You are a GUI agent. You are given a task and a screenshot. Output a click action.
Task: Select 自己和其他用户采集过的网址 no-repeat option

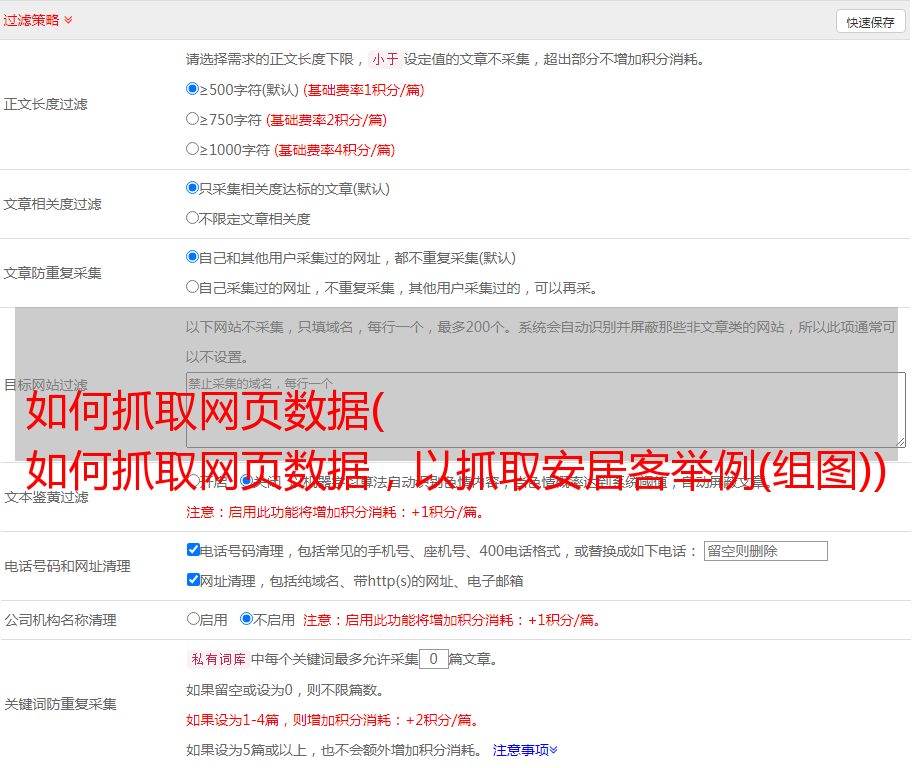[193, 257]
